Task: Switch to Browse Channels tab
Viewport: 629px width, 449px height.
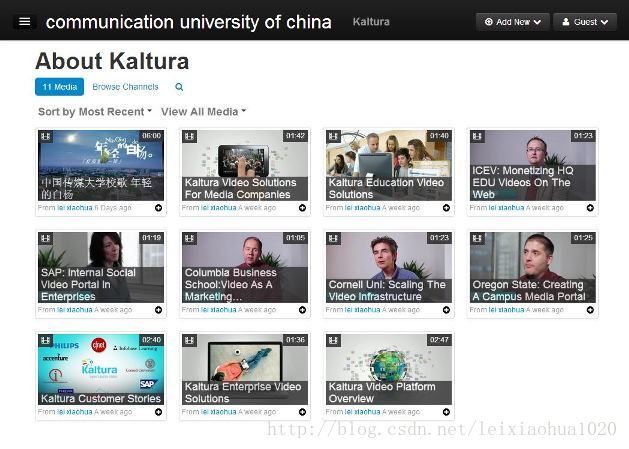Action: pyautogui.click(x=125, y=87)
